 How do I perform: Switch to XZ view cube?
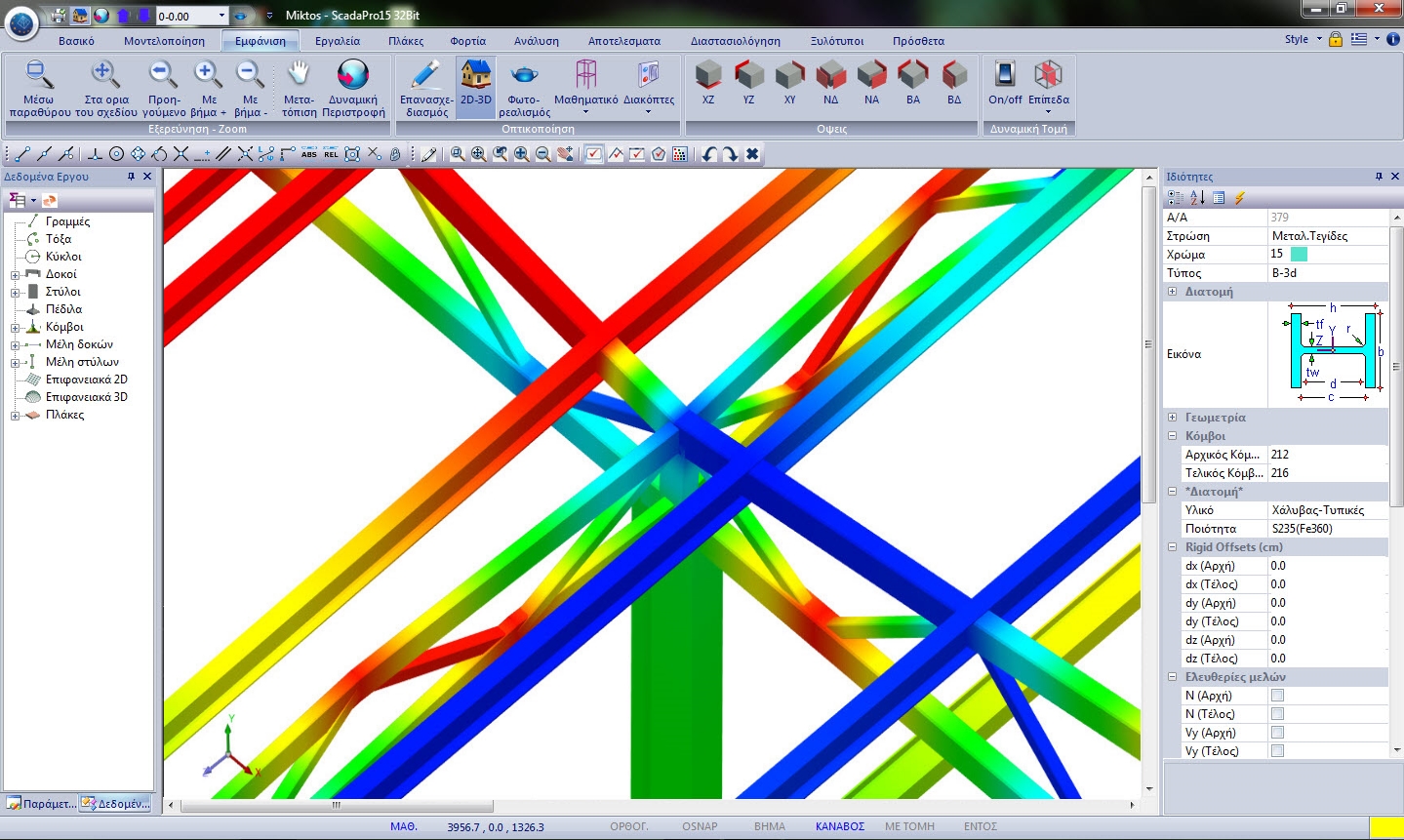[707, 74]
